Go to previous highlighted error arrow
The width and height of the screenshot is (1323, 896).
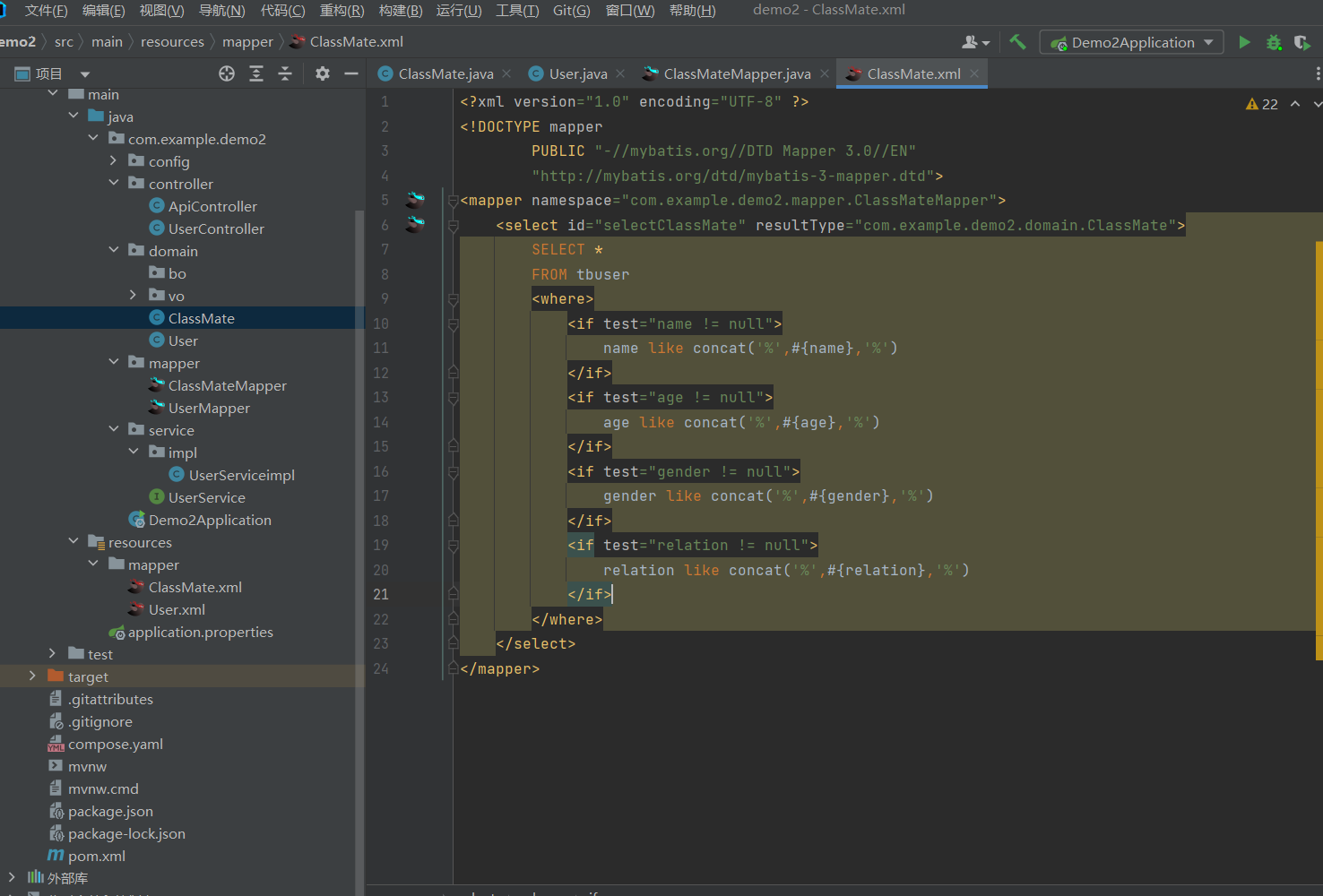click(x=1295, y=104)
